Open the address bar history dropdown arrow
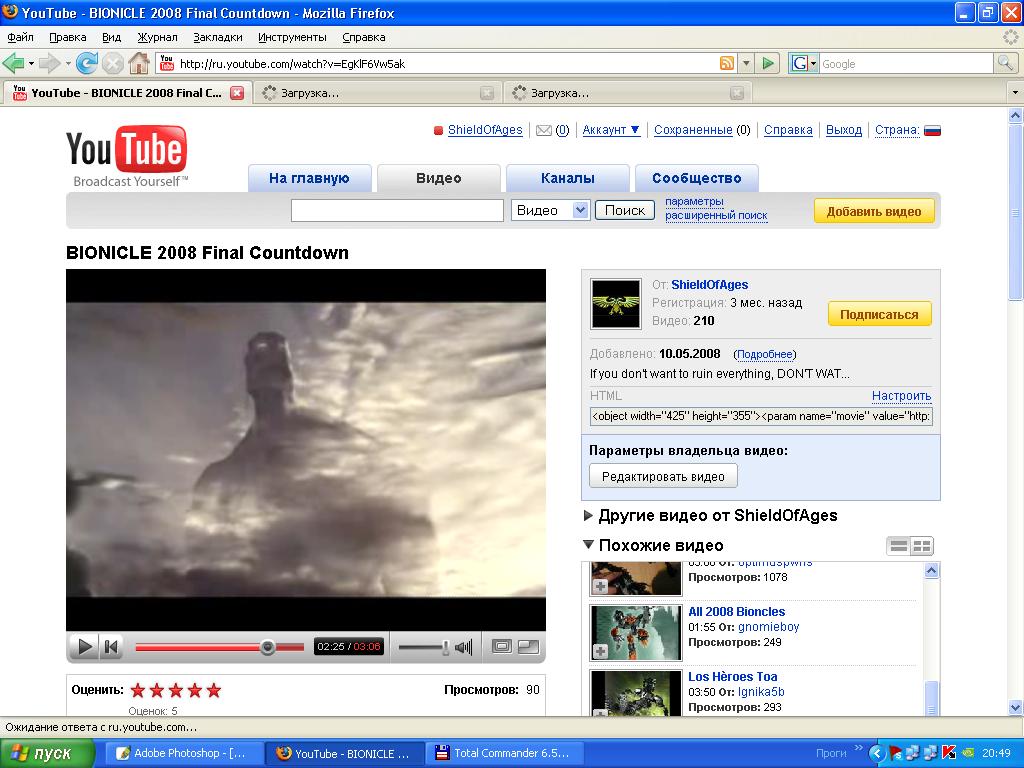Viewport: 1024px width, 768px height. [x=746, y=63]
